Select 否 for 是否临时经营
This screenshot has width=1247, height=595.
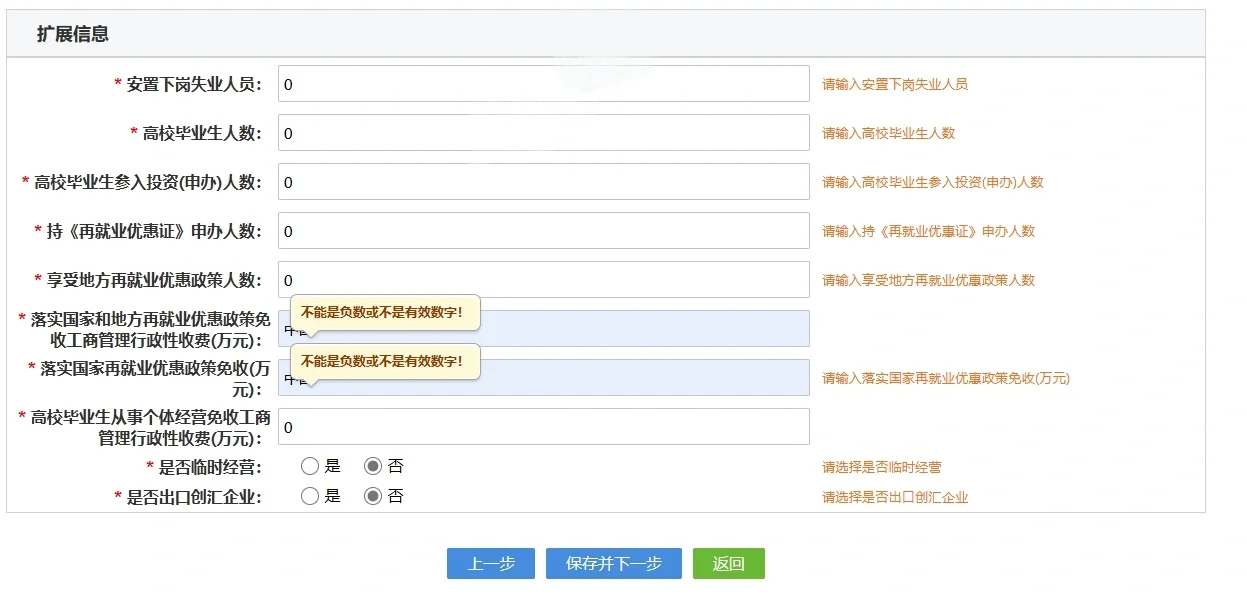tap(373, 466)
